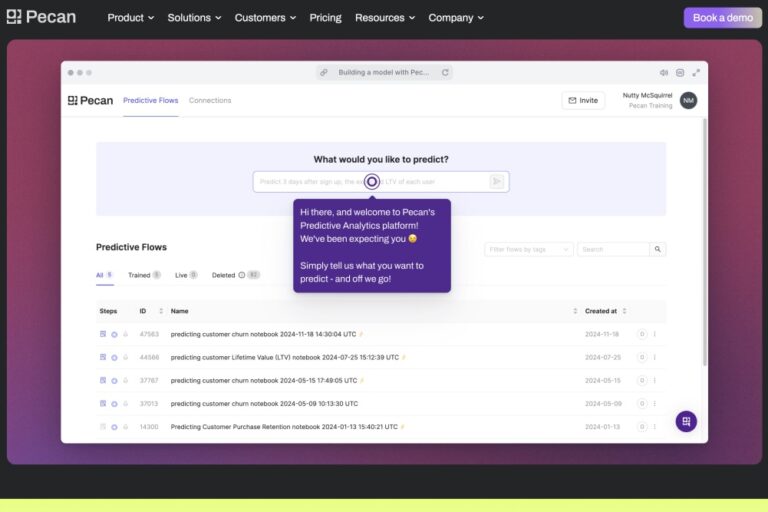Open the kebab menu for flow 47563

click(654, 334)
